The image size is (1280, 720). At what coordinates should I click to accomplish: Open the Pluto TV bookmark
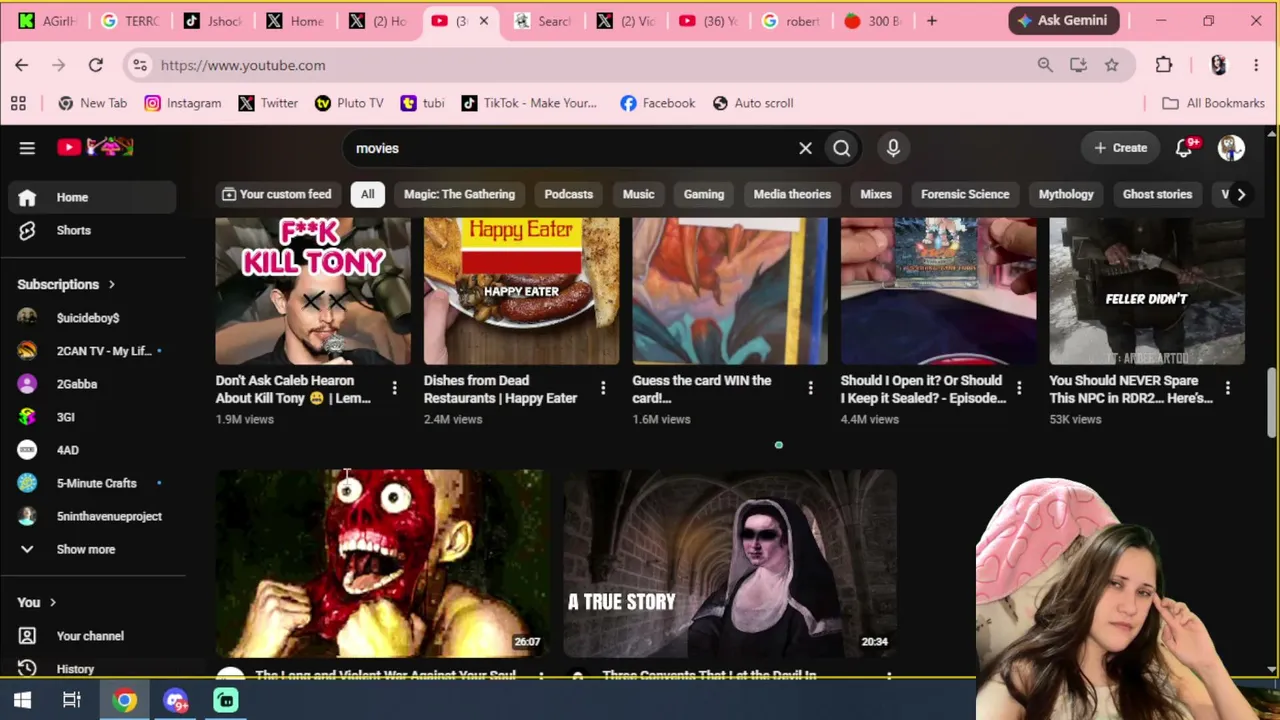(349, 103)
